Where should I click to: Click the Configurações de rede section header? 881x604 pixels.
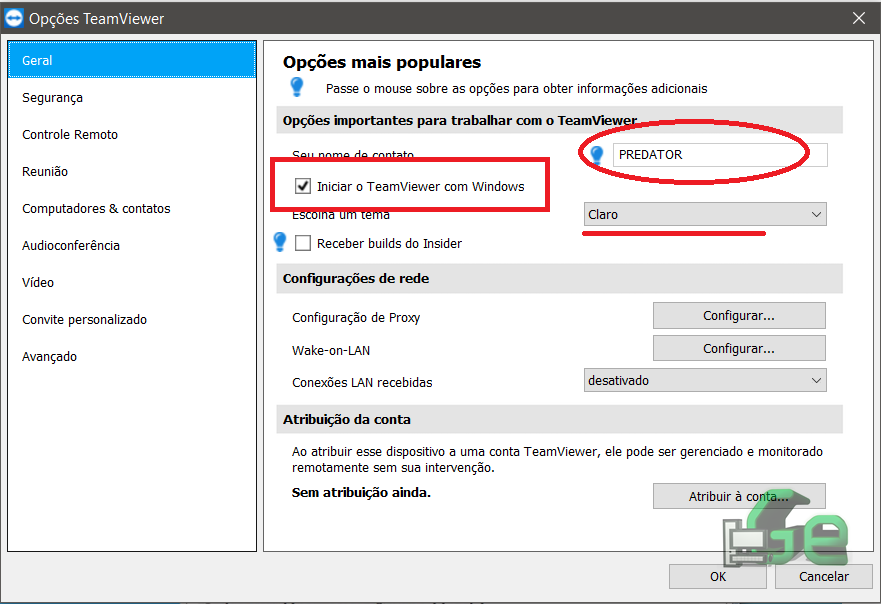pos(559,279)
